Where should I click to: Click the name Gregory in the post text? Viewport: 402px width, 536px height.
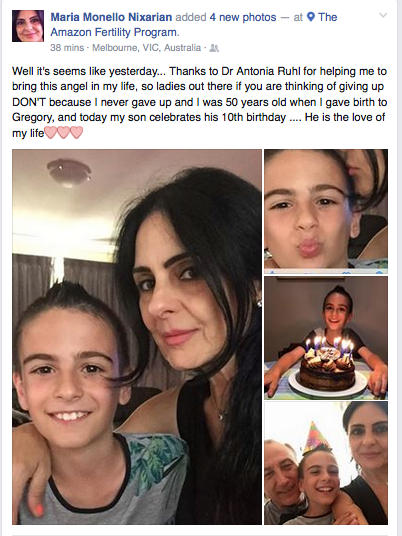pyautogui.click(x=32, y=118)
